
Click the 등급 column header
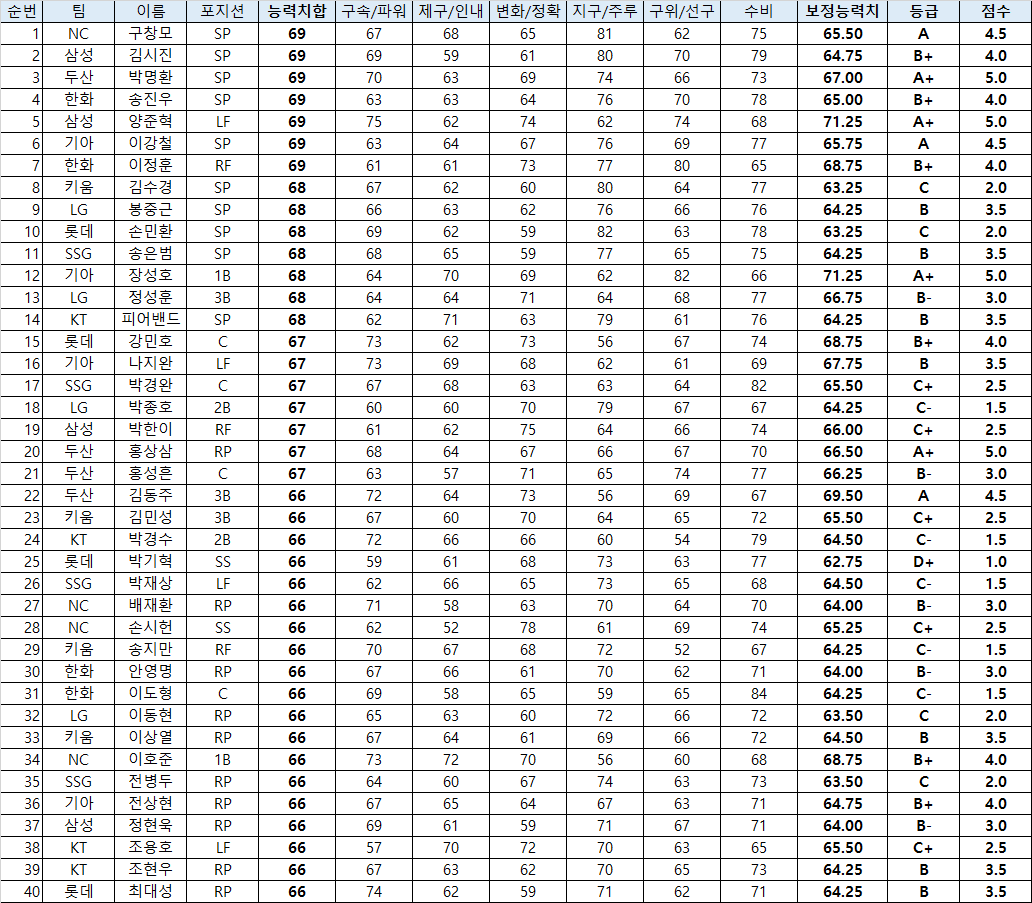click(923, 11)
